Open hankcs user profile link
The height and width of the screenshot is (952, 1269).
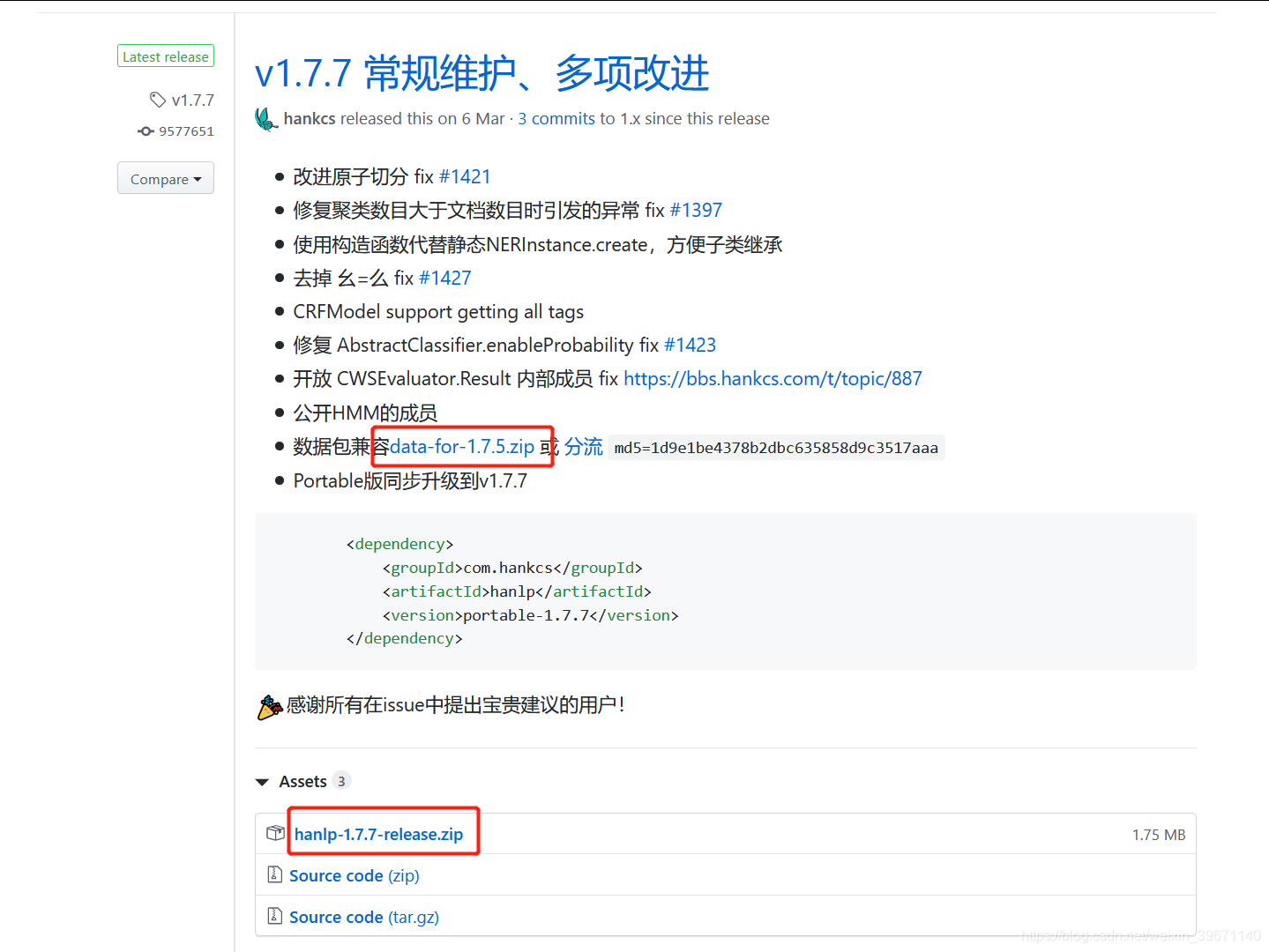pos(310,118)
